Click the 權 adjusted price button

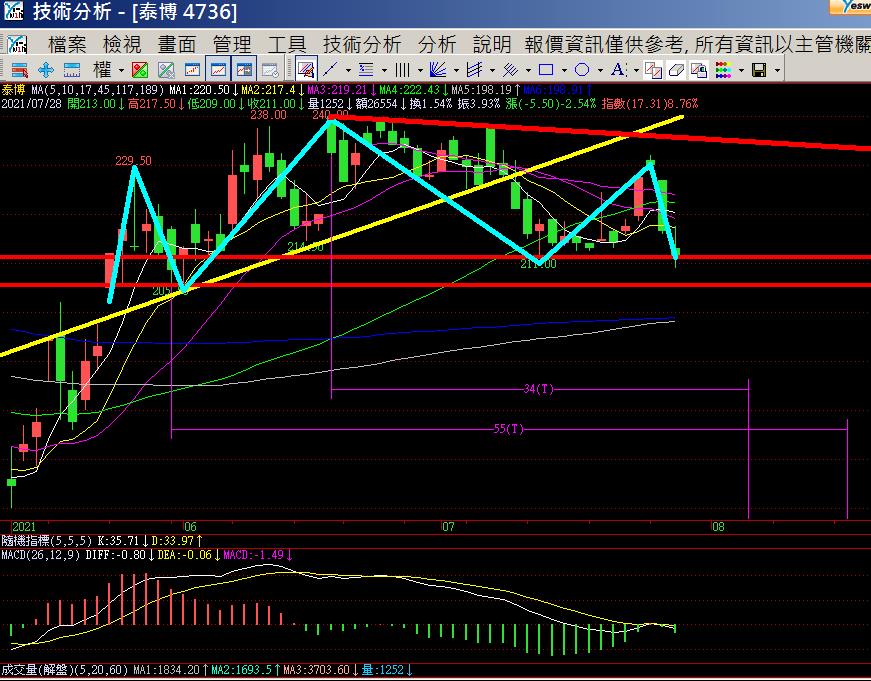click(102, 70)
